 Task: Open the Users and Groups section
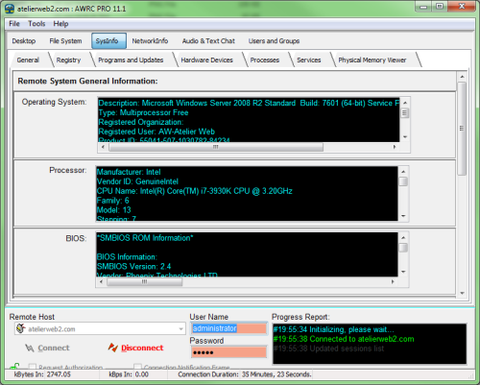(274, 41)
